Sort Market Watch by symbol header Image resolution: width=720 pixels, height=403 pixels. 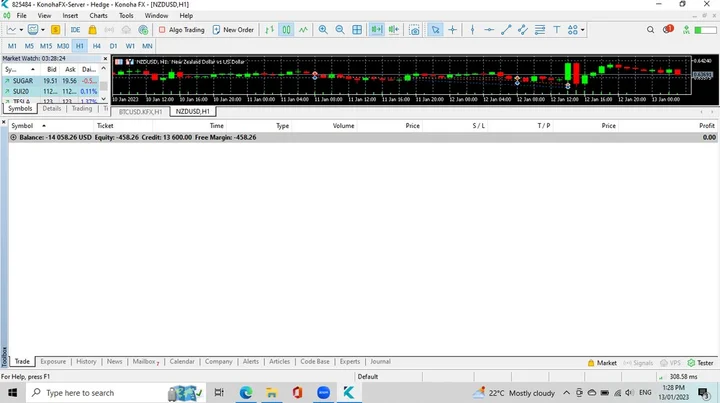point(21,69)
